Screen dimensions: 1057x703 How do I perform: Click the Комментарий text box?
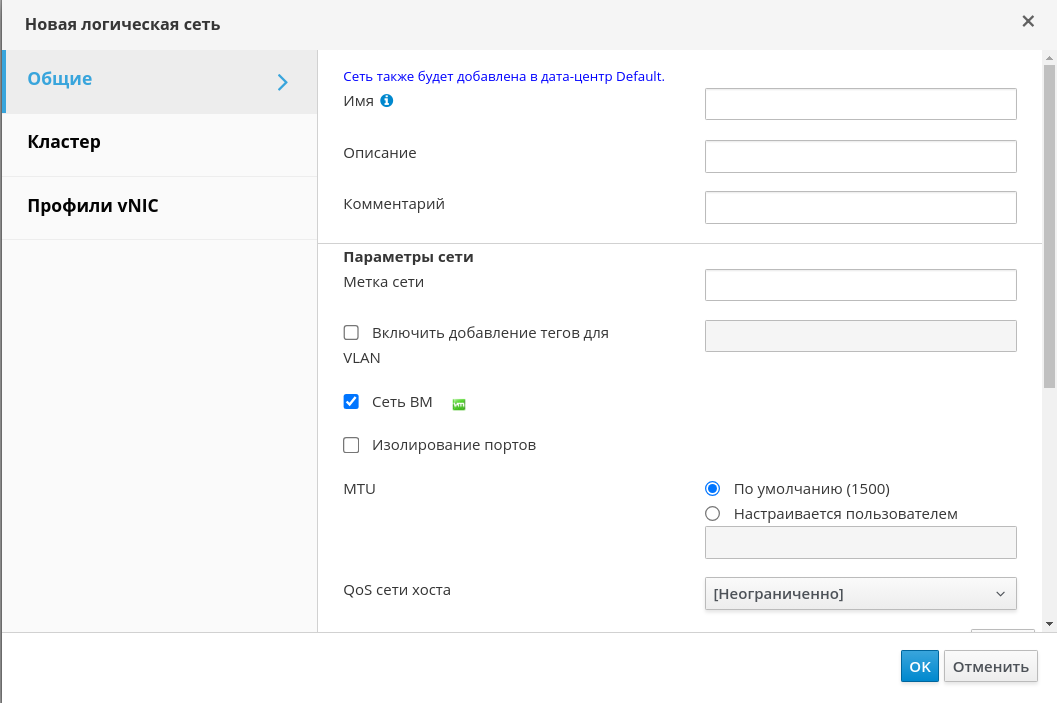(x=860, y=207)
